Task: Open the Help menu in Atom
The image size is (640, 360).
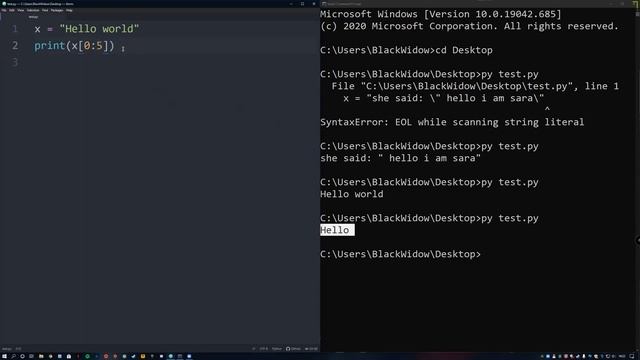Action: tap(69, 10)
